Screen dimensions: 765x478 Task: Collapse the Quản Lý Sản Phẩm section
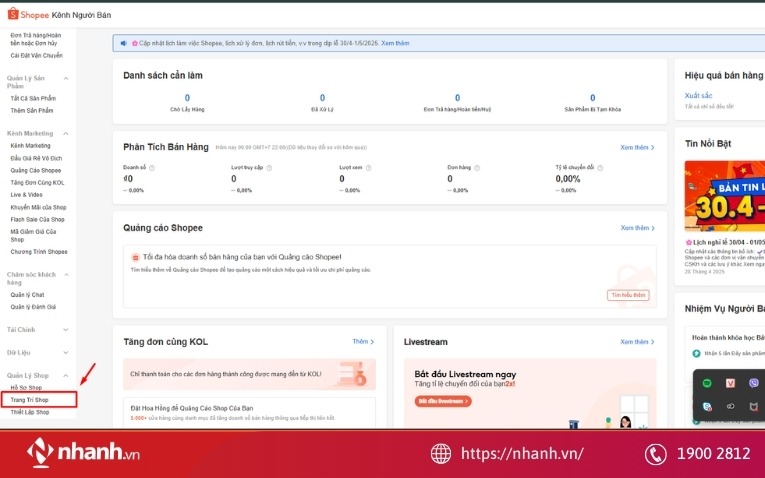(x=66, y=78)
